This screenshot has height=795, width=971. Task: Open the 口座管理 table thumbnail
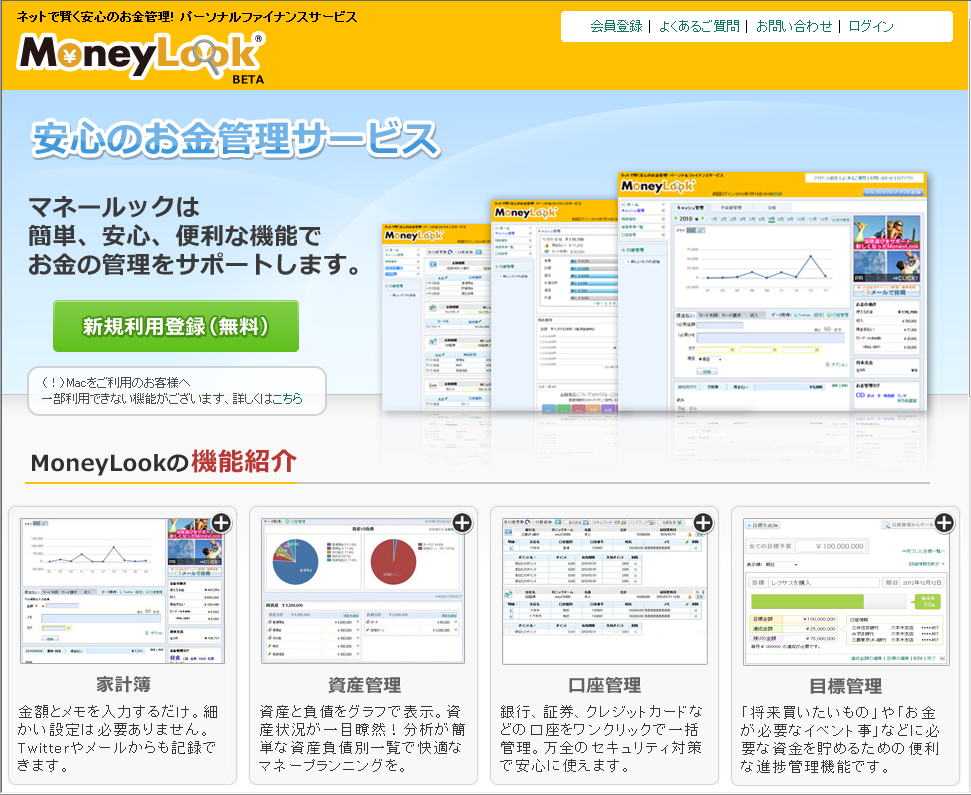pyautogui.click(x=604, y=591)
